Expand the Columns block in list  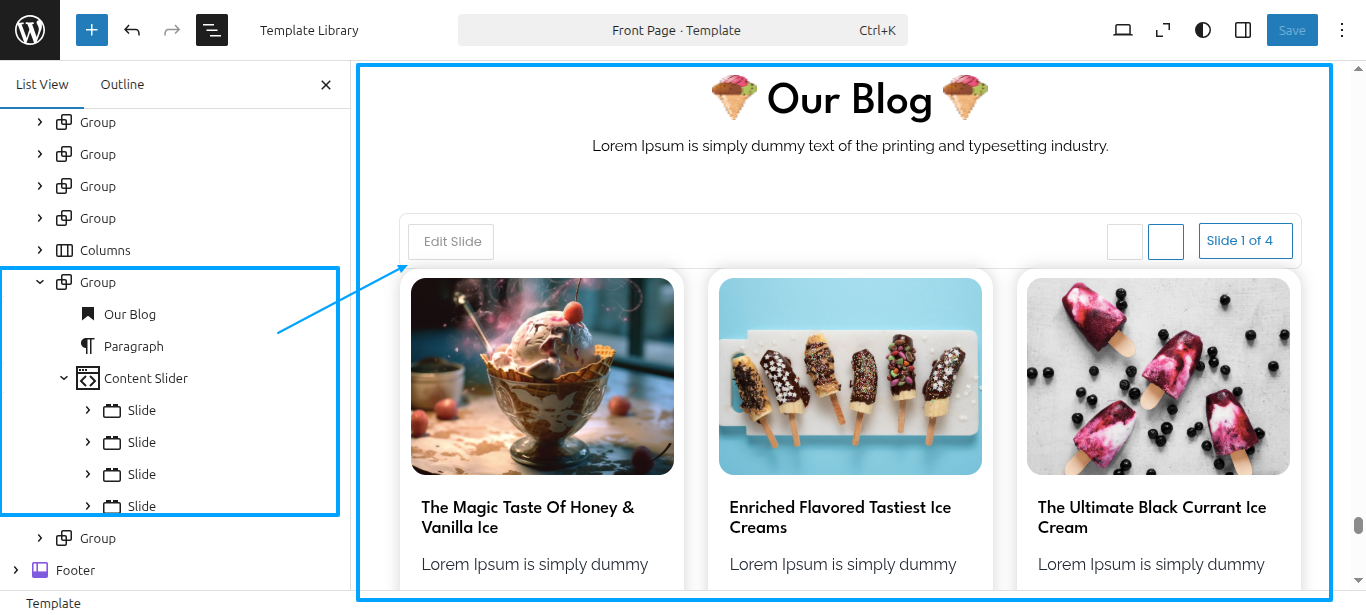coord(40,250)
